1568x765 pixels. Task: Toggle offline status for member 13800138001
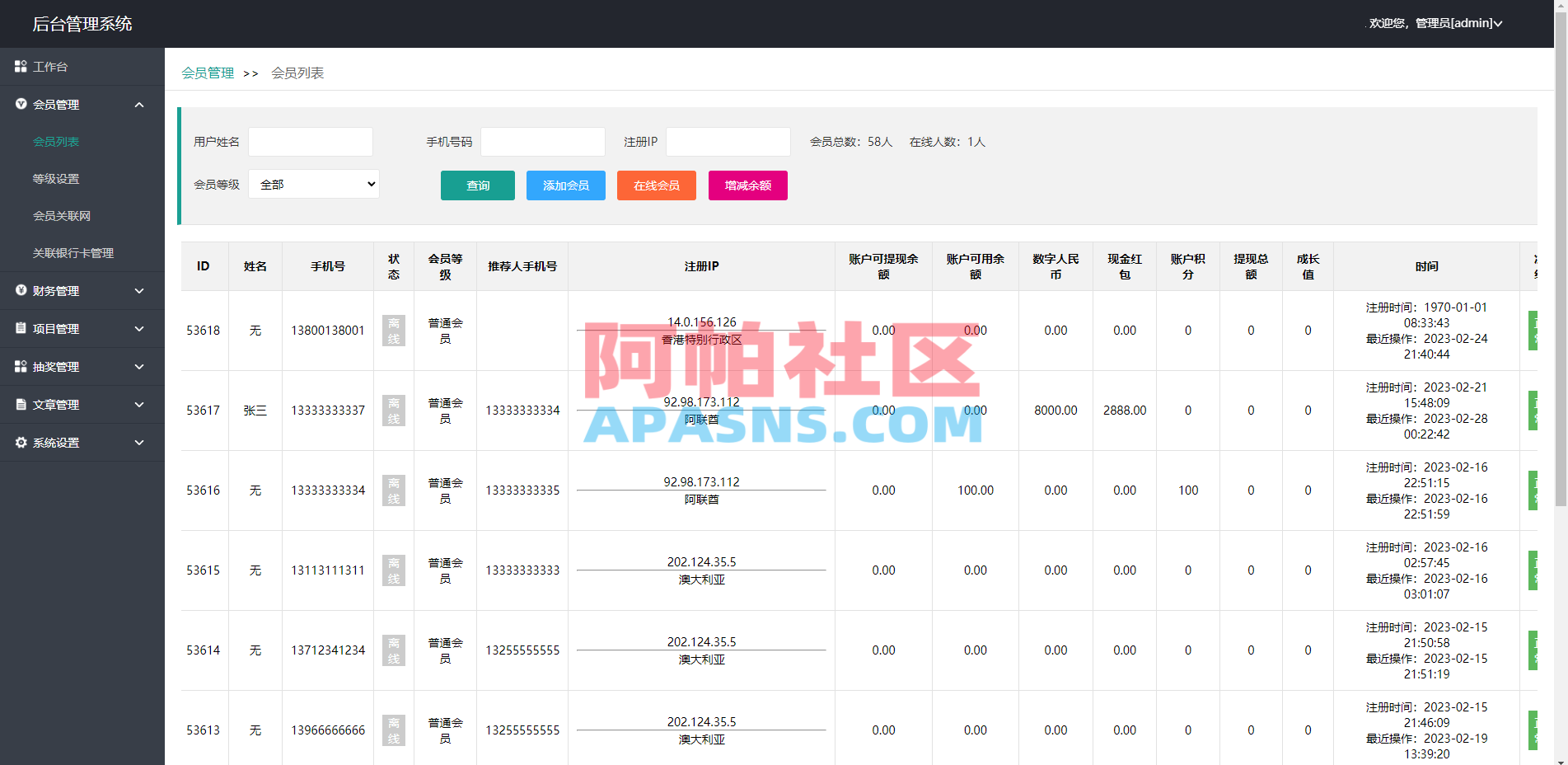click(x=393, y=330)
